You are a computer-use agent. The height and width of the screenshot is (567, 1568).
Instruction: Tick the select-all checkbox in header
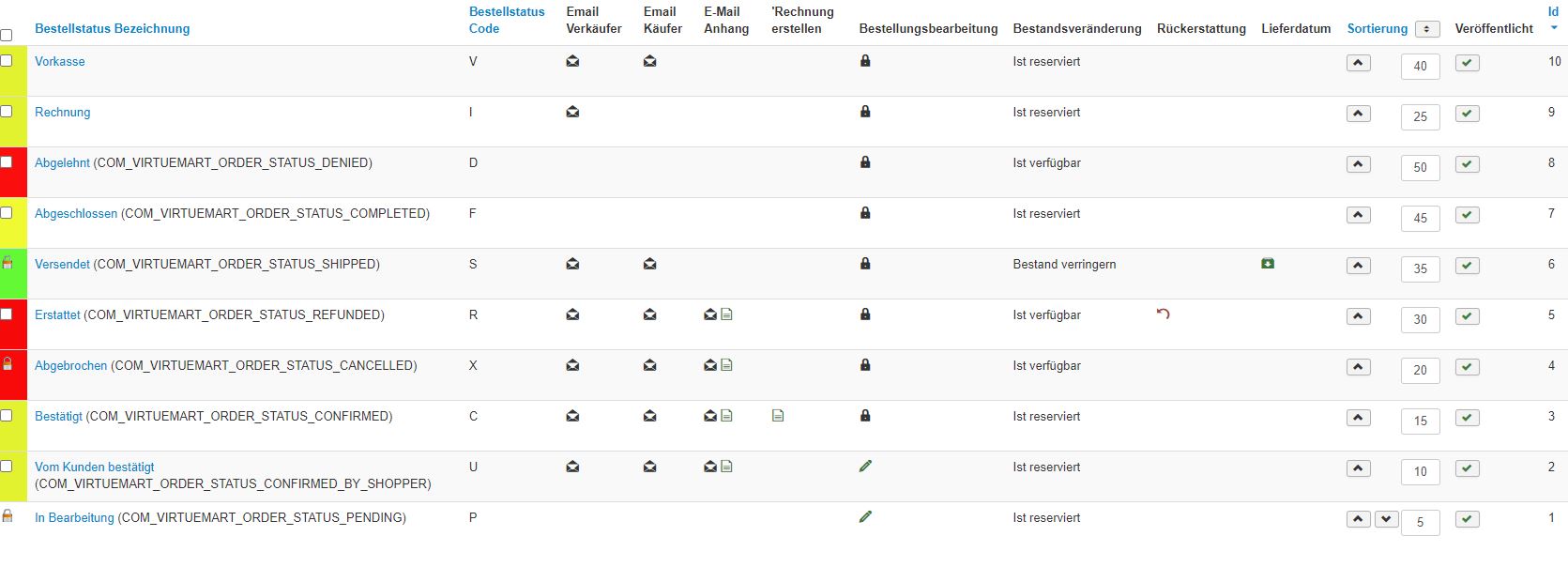point(7,35)
